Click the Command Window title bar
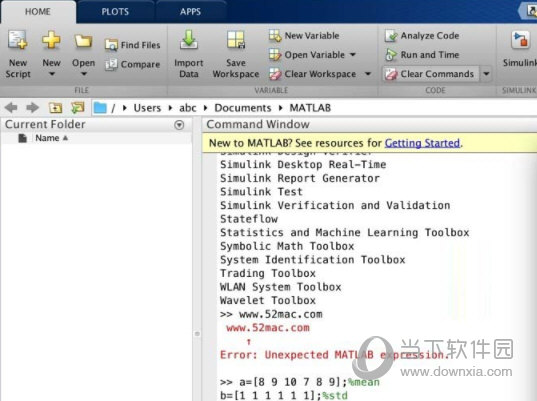 (x=370, y=124)
